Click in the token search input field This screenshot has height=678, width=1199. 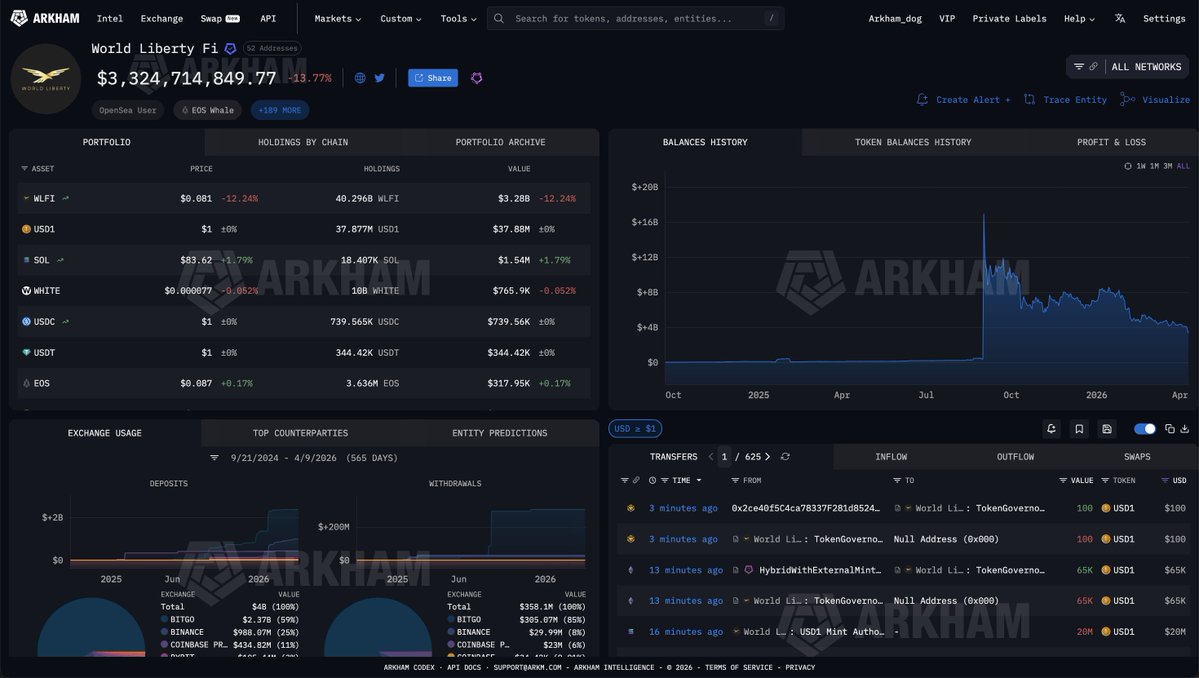click(635, 18)
